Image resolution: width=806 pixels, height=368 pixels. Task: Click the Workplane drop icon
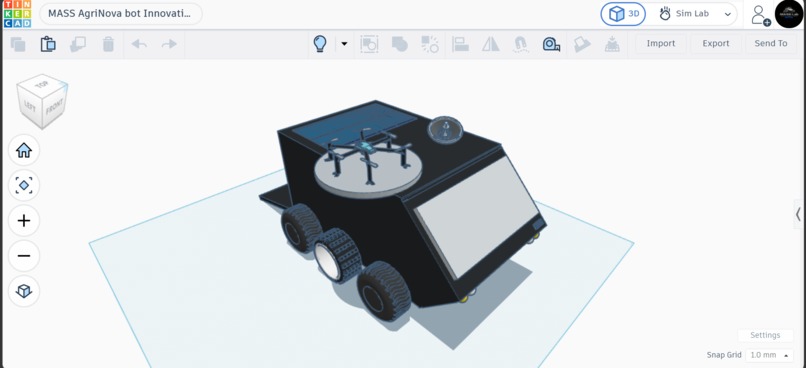tap(612, 44)
